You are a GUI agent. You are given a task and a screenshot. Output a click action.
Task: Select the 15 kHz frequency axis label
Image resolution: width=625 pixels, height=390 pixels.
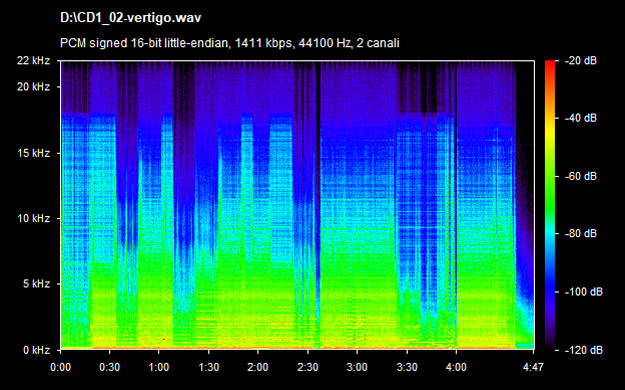[33, 153]
